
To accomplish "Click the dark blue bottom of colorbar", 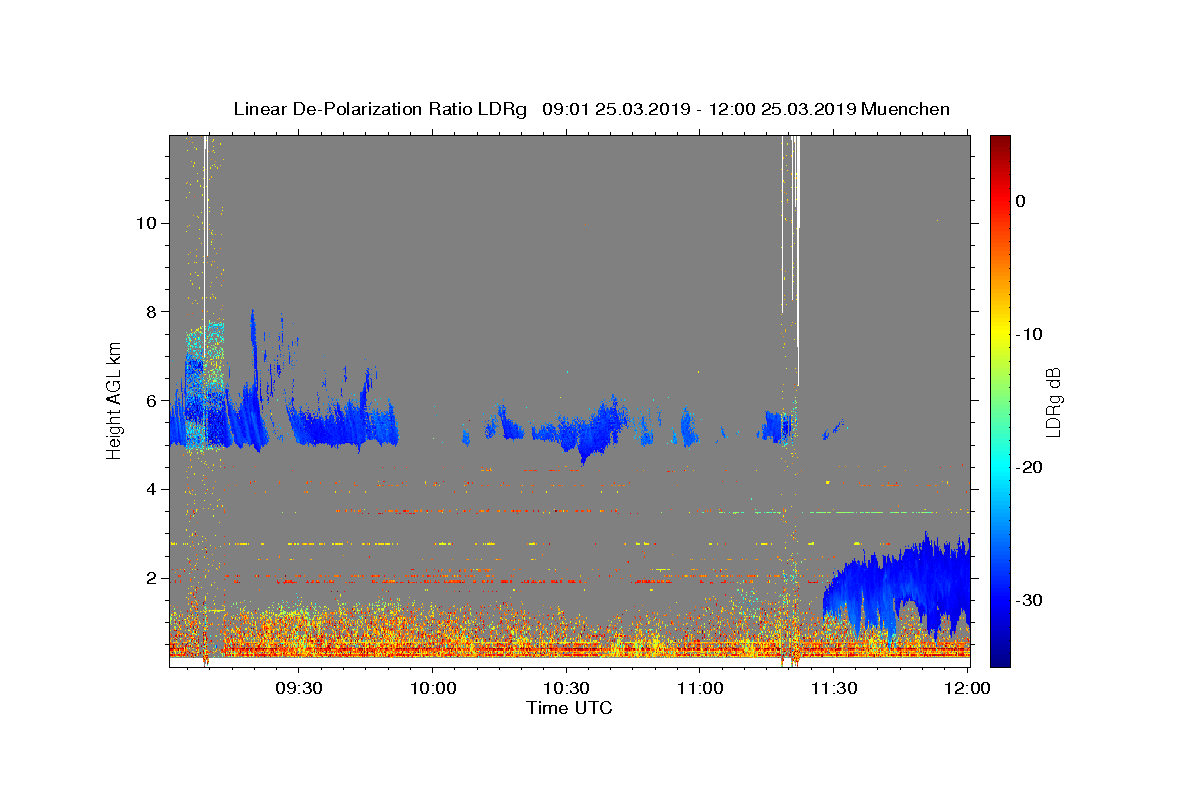I will coord(1000,659).
